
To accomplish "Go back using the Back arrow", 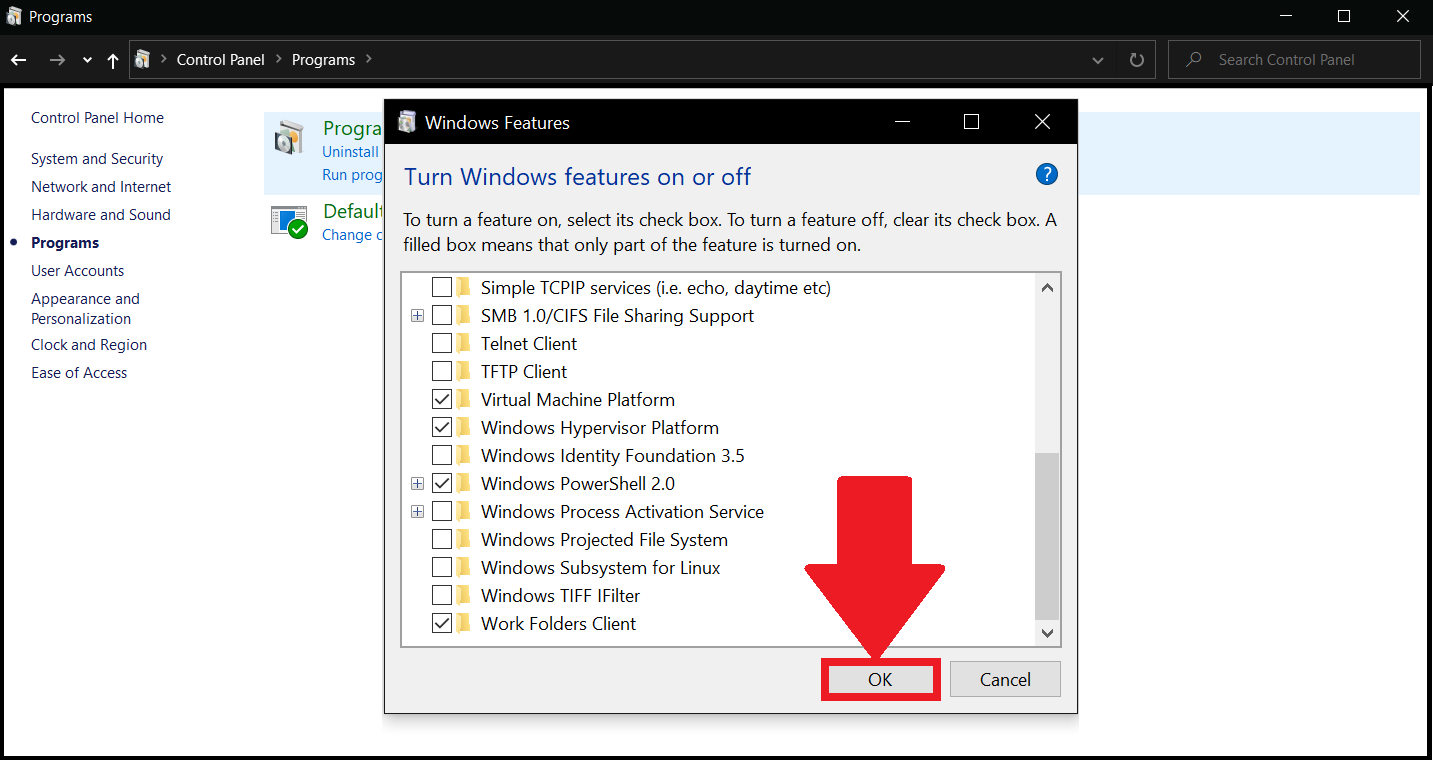I will (18, 60).
